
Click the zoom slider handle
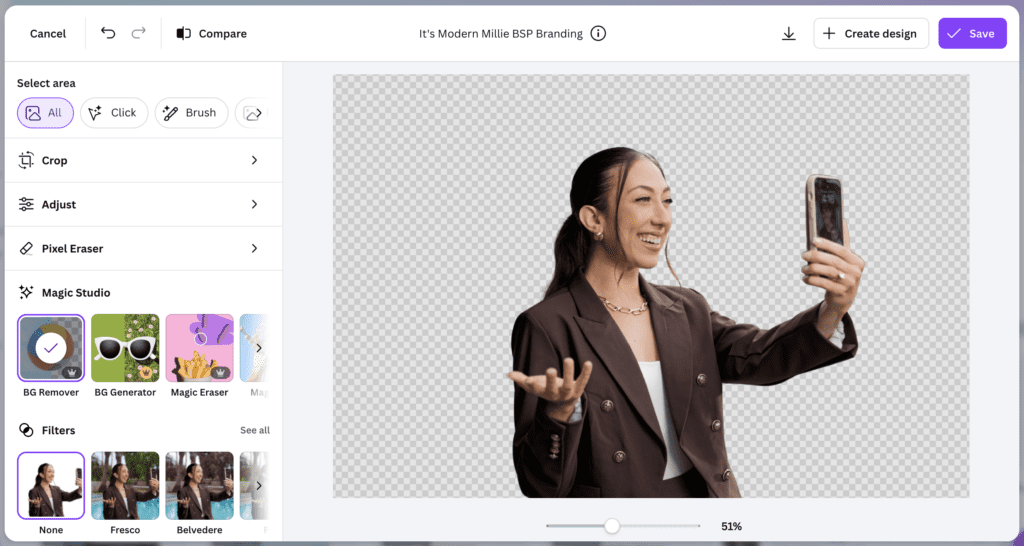(612, 526)
